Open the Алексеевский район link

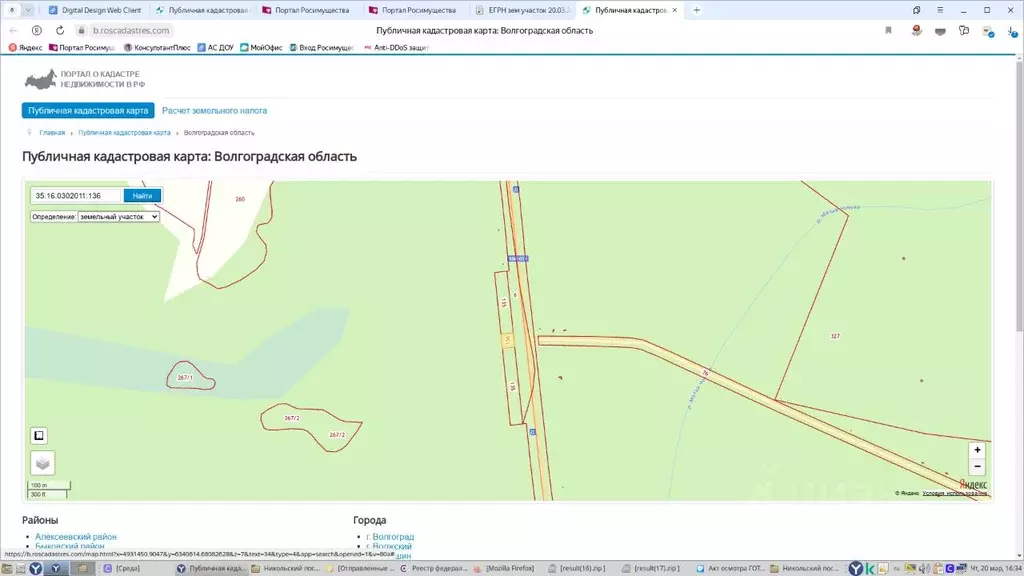75,537
